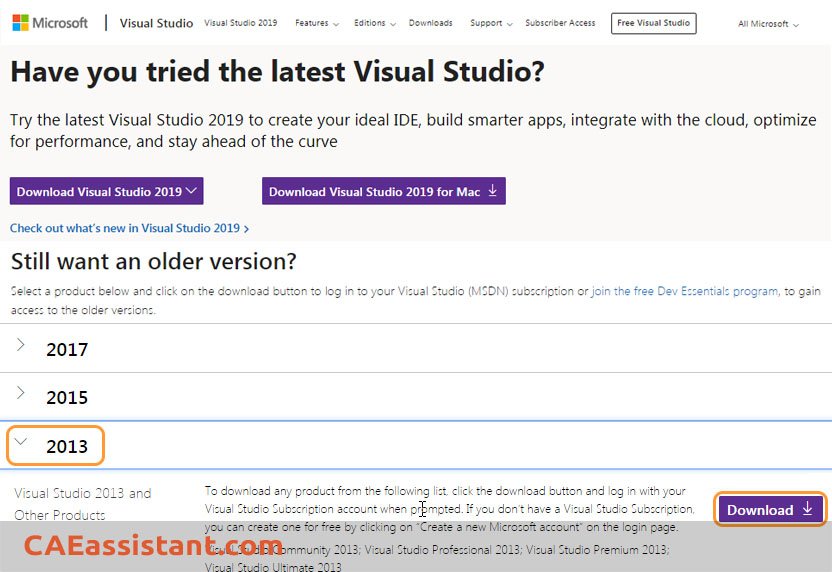Click the download arrow icon on Mac button
832x572 pixels.
(x=492, y=190)
